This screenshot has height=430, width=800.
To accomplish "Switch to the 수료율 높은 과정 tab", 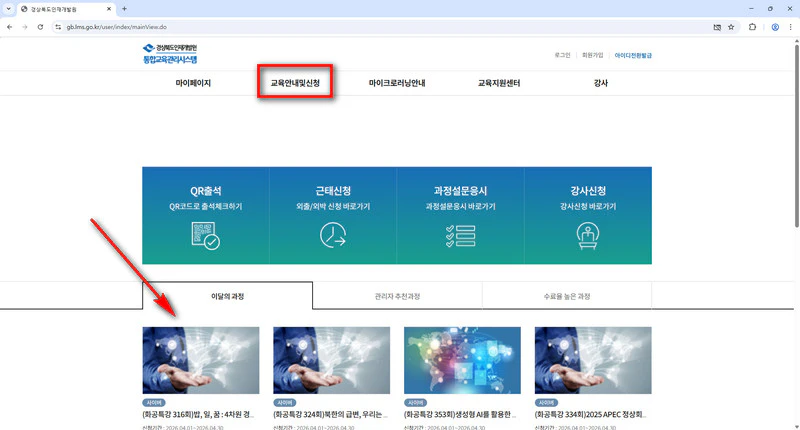I will pos(567,297).
